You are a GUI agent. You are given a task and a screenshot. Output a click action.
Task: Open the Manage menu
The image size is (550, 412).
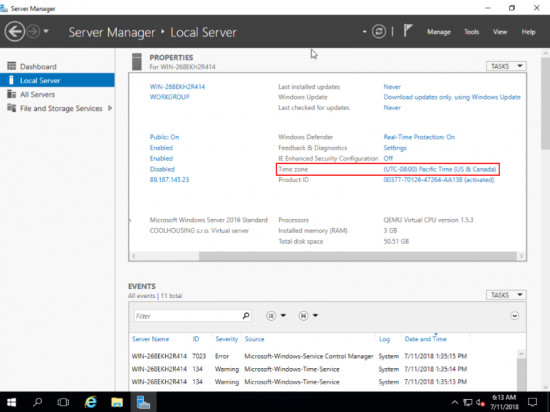(x=438, y=32)
